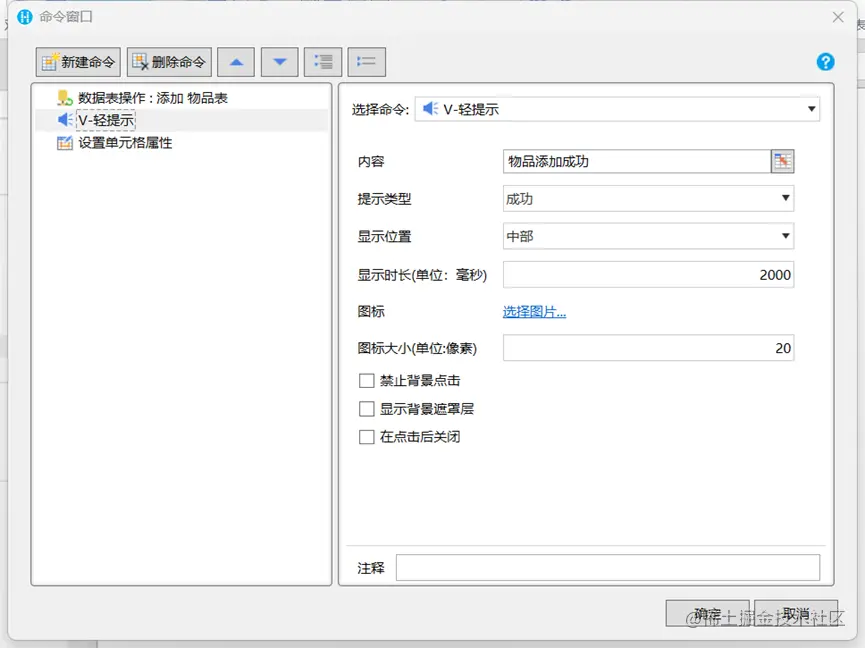Enable the 禁止背景点击 checkbox
This screenshot has width=865, height=648.
tap(366, 380)
